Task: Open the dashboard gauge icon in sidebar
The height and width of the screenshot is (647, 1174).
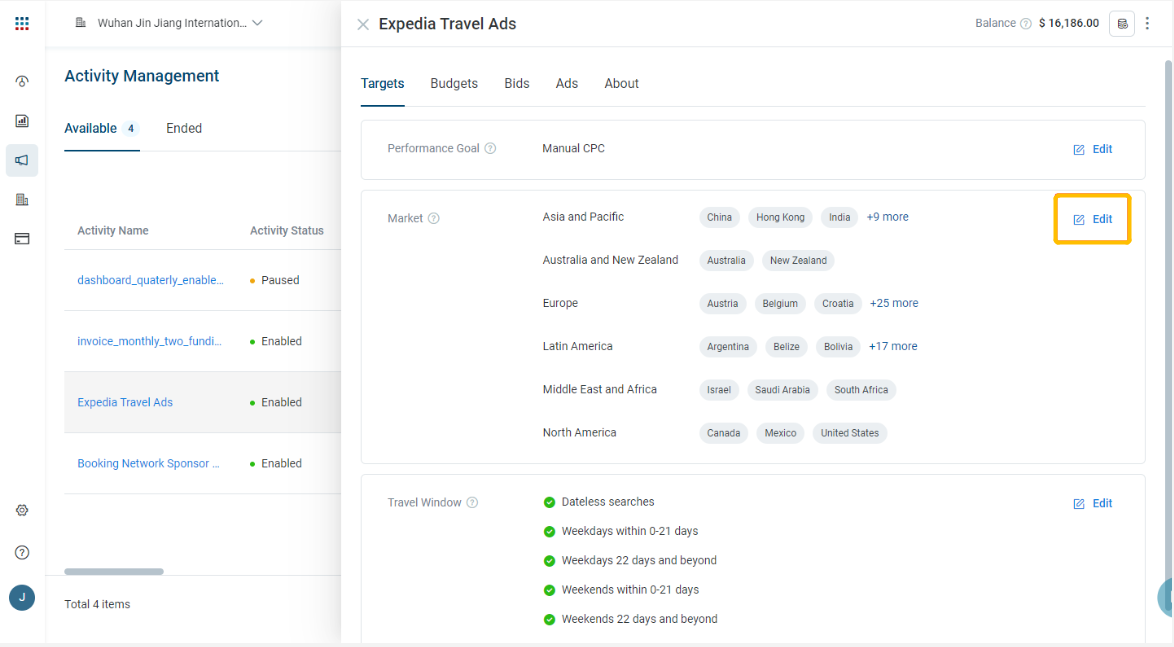Action: [x=22, y=81]
